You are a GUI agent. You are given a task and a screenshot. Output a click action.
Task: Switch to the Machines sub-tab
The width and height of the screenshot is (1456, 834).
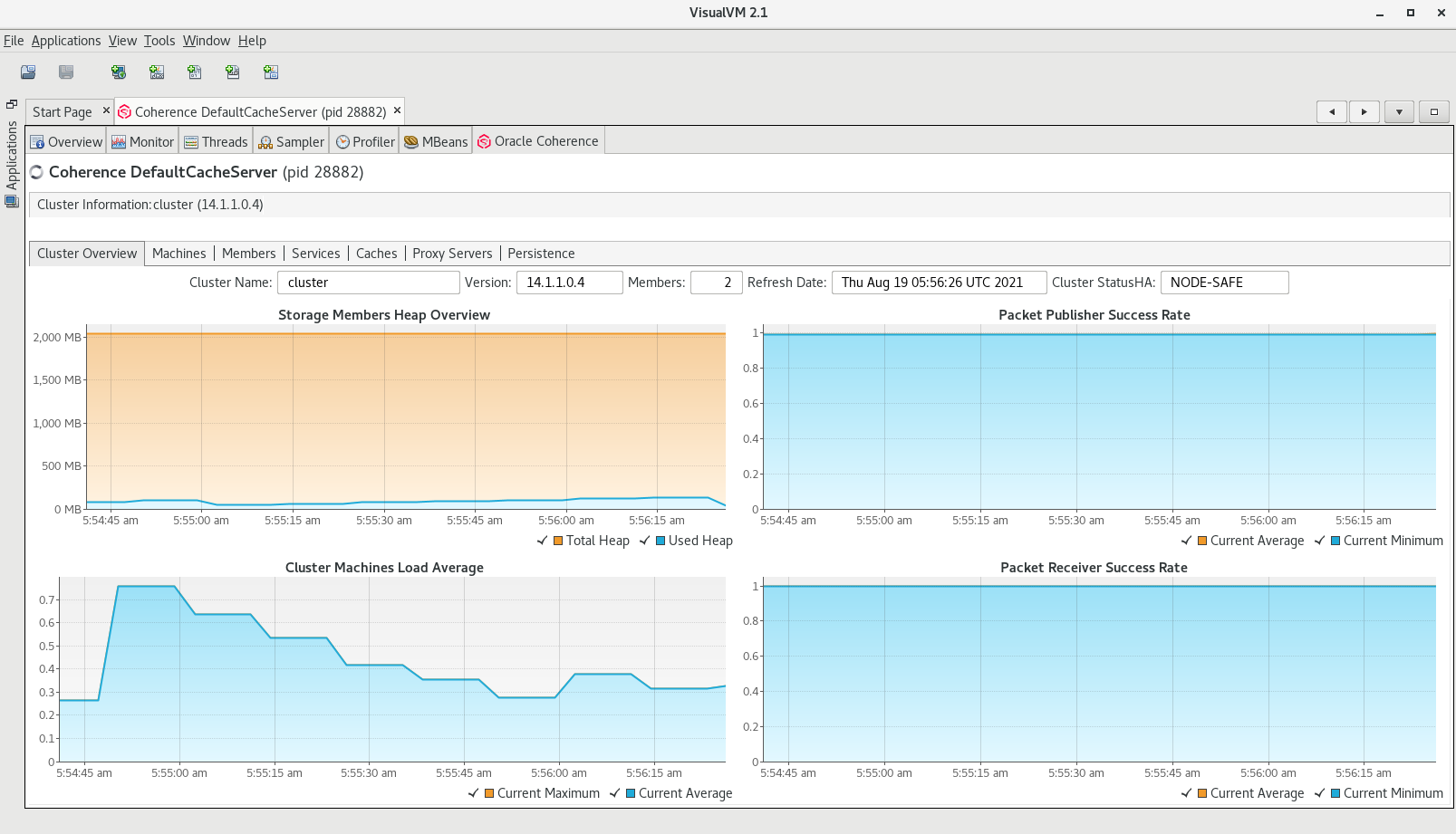pos(179,254)
